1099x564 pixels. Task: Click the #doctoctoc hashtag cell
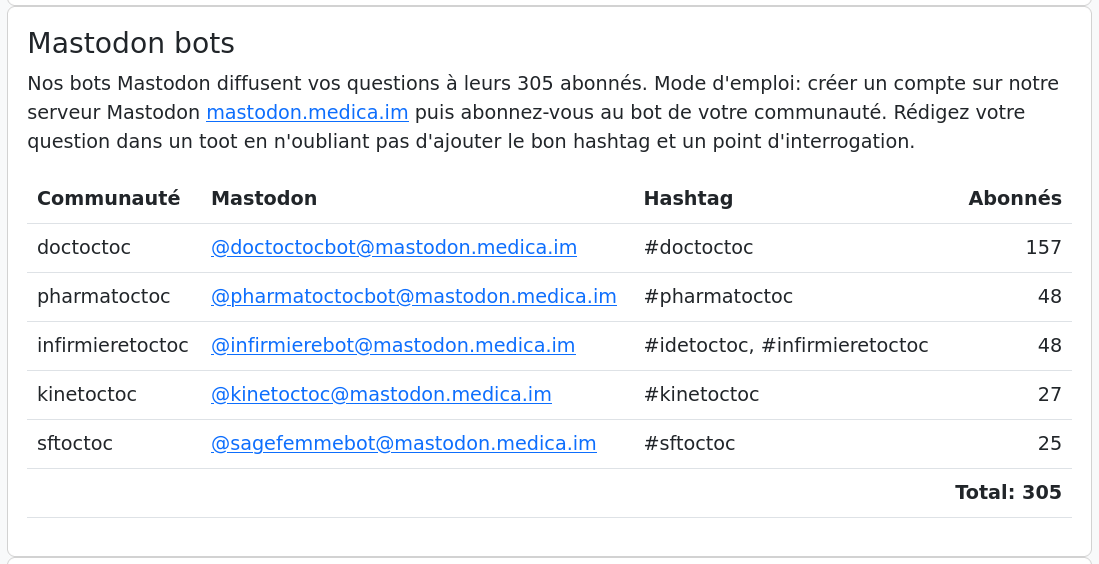click(x=698, y=247)
